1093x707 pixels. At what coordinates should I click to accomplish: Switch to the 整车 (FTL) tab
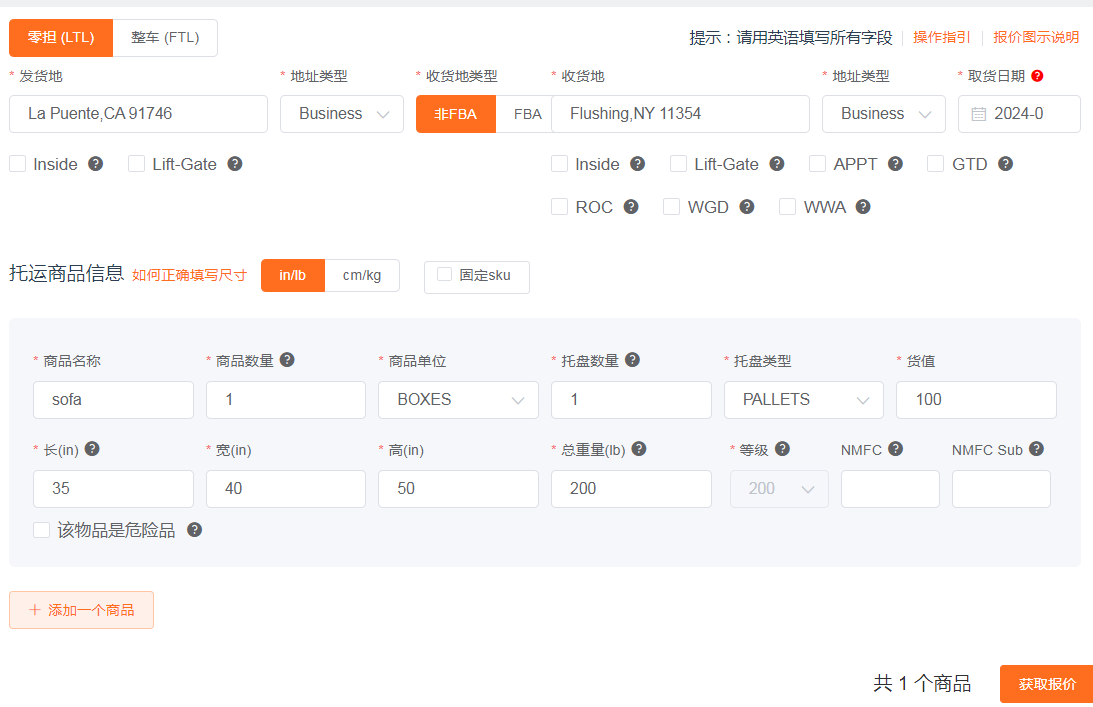(x=165, y=38)
